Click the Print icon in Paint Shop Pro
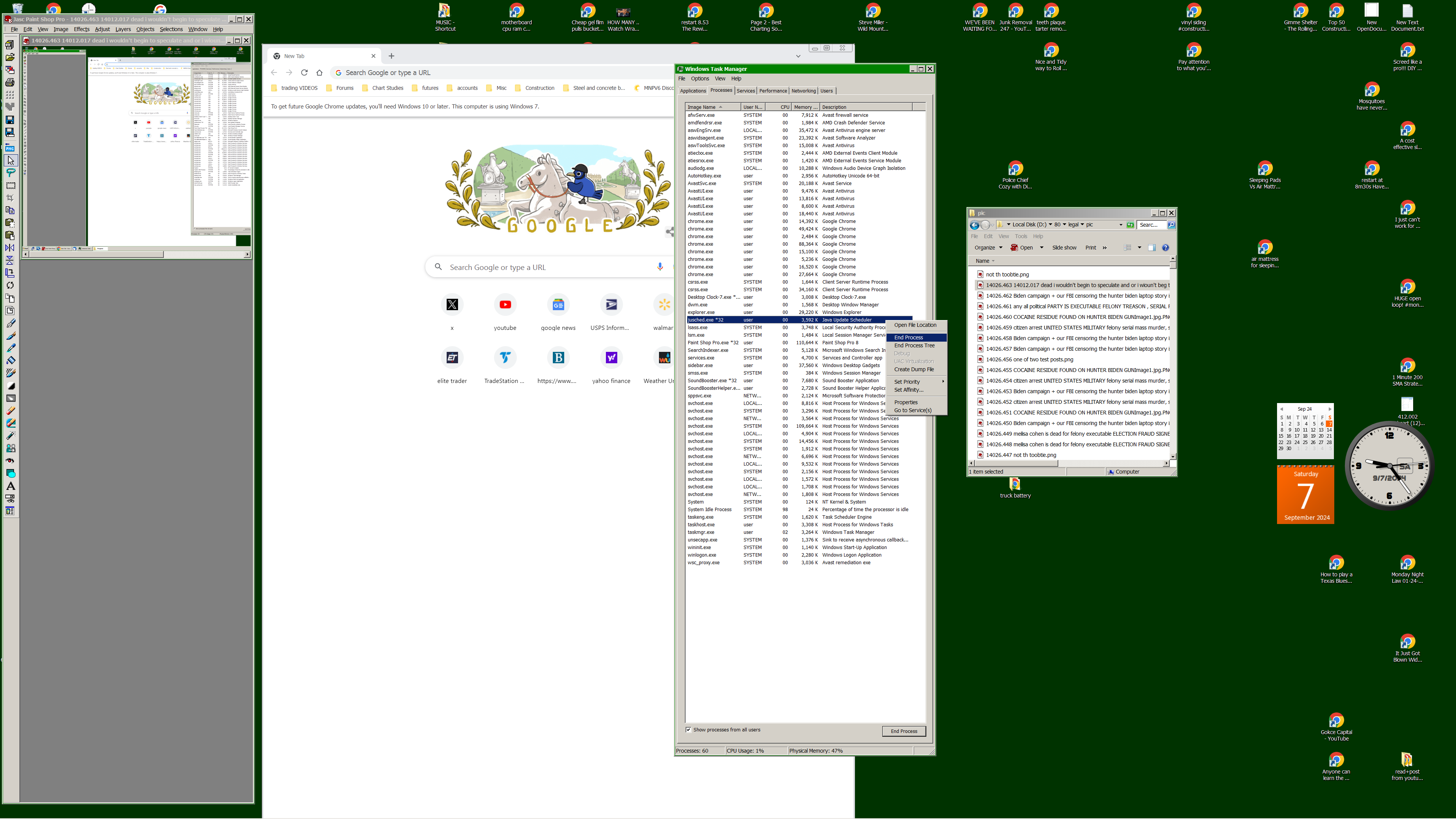Screen dimensions: 1456x819 click(x=10, y=83)
